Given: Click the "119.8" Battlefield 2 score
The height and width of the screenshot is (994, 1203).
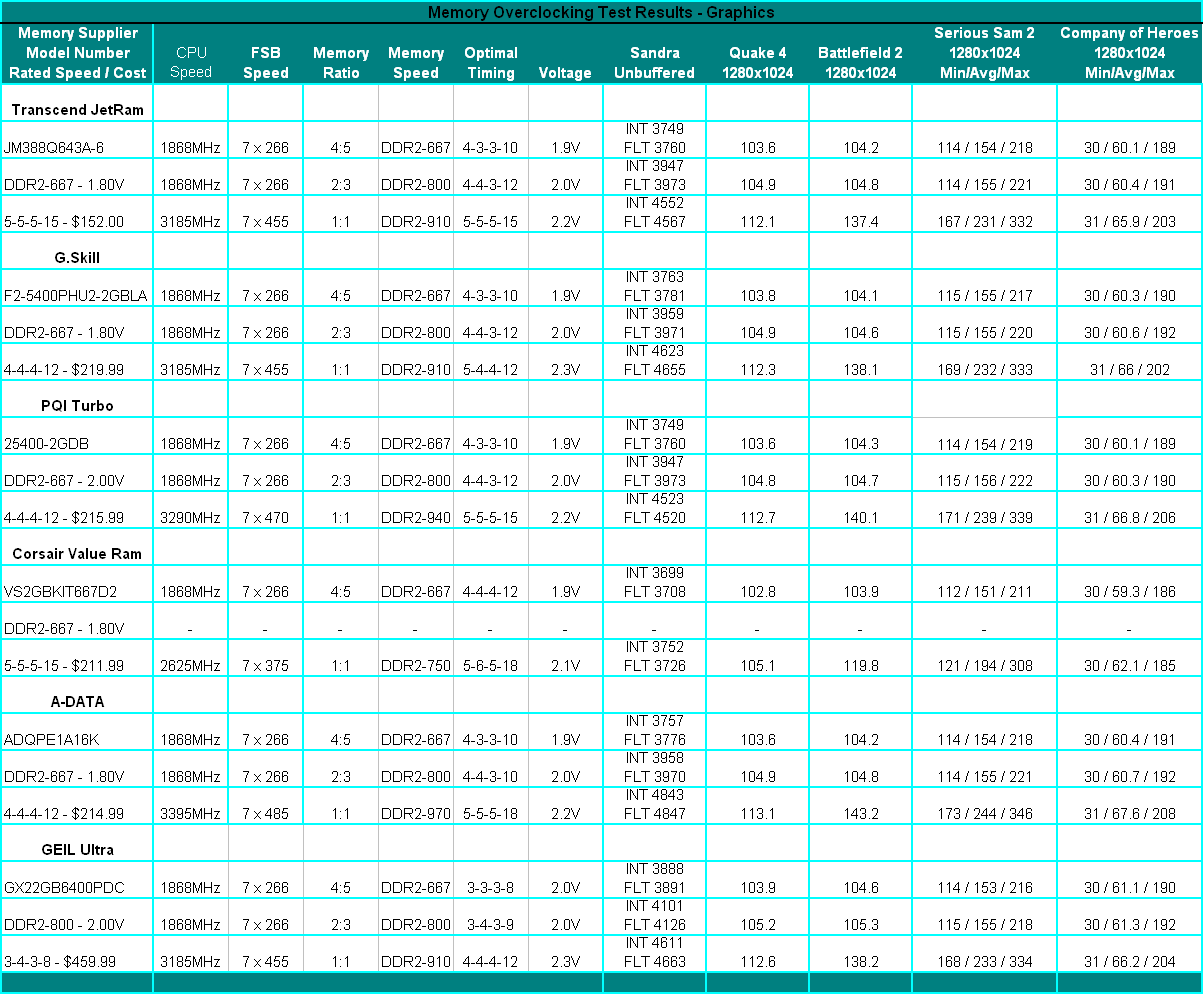Looking at the screenshot, I should click(x=861, y=665).
